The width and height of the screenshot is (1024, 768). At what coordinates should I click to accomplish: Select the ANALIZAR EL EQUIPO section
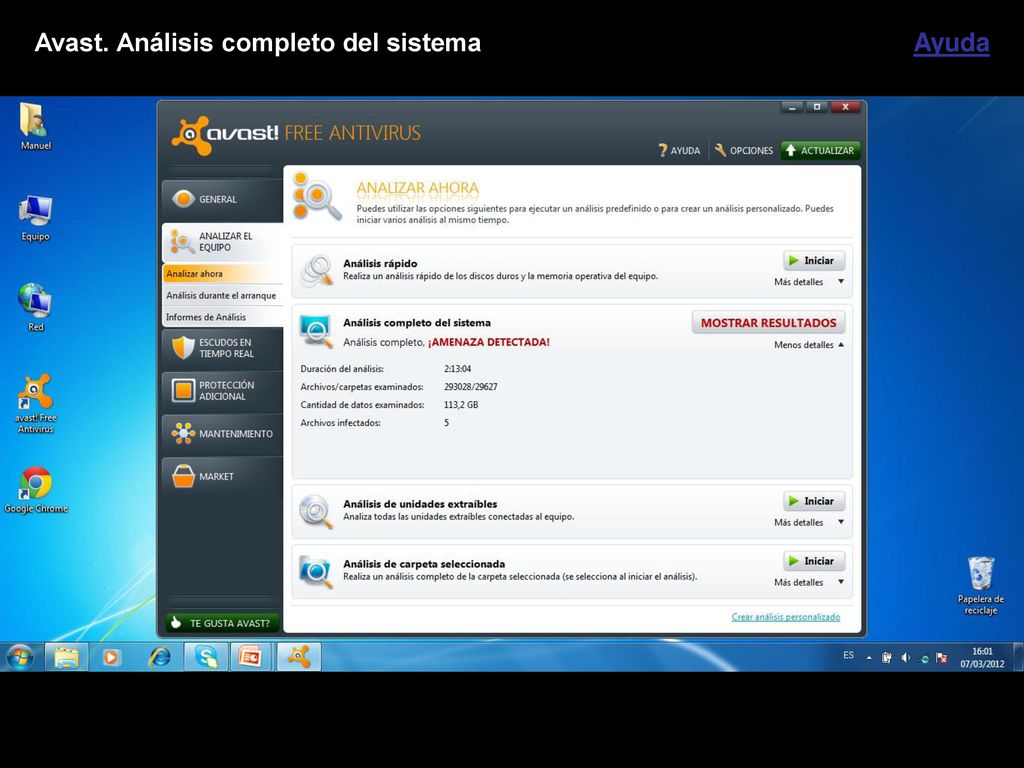222,242
